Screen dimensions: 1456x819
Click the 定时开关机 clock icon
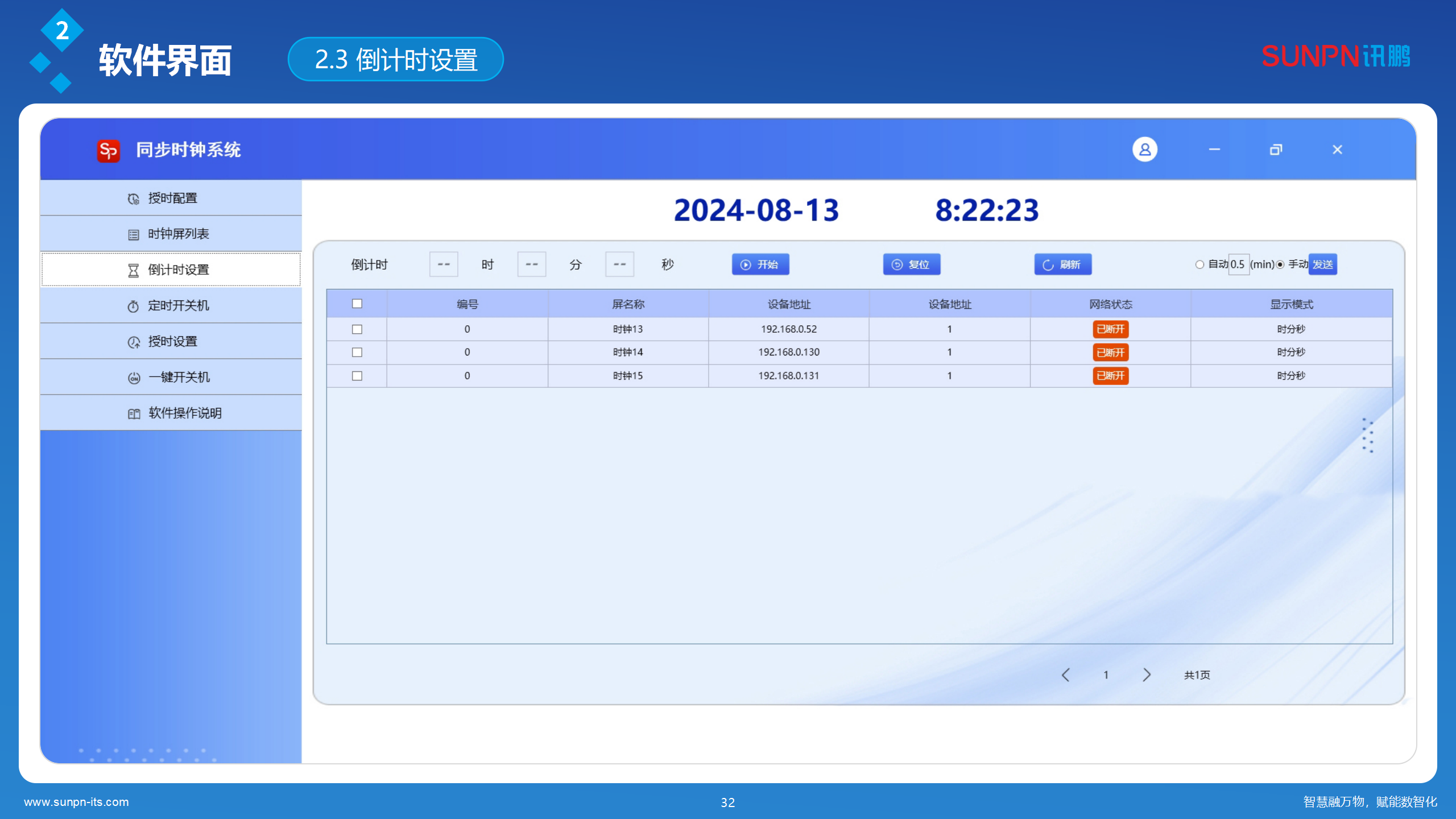tap(133, 305)
